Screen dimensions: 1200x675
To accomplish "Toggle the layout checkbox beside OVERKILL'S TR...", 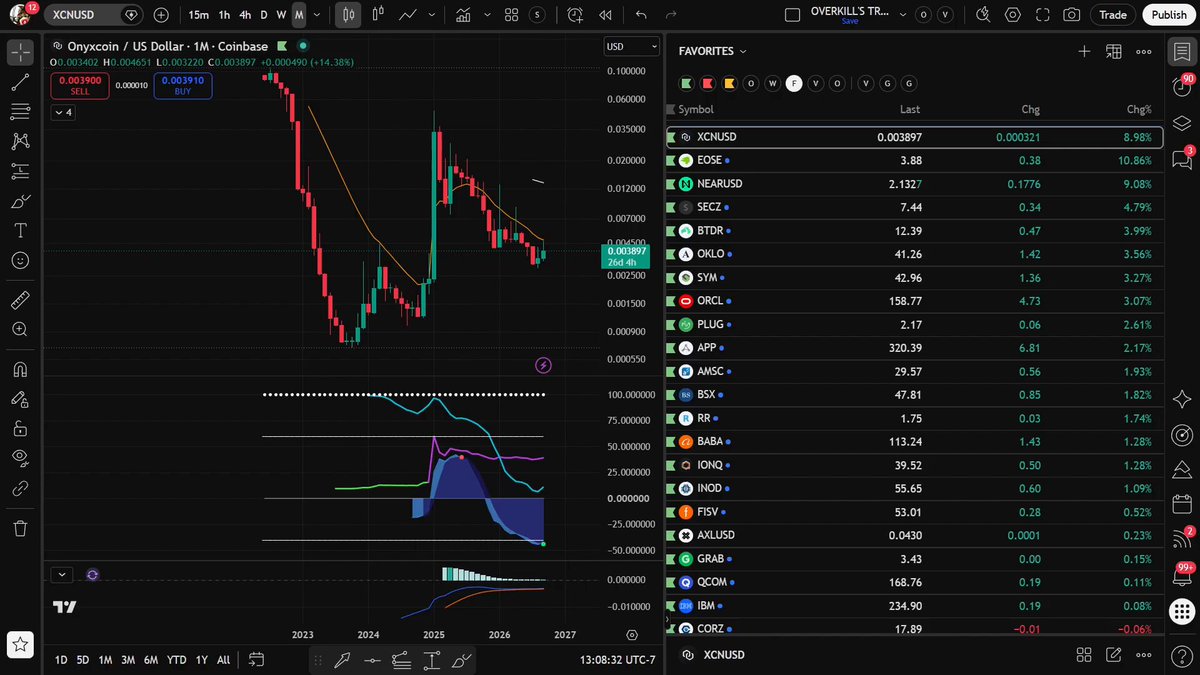I will click(793, 15).
